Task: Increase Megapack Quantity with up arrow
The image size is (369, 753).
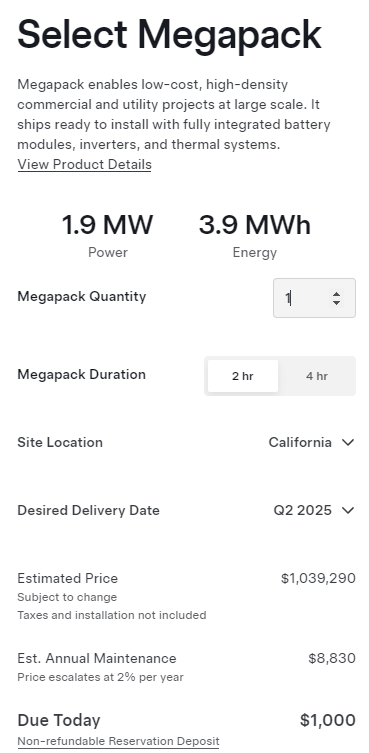Action: pyautogui.click(x=336, y=294)
